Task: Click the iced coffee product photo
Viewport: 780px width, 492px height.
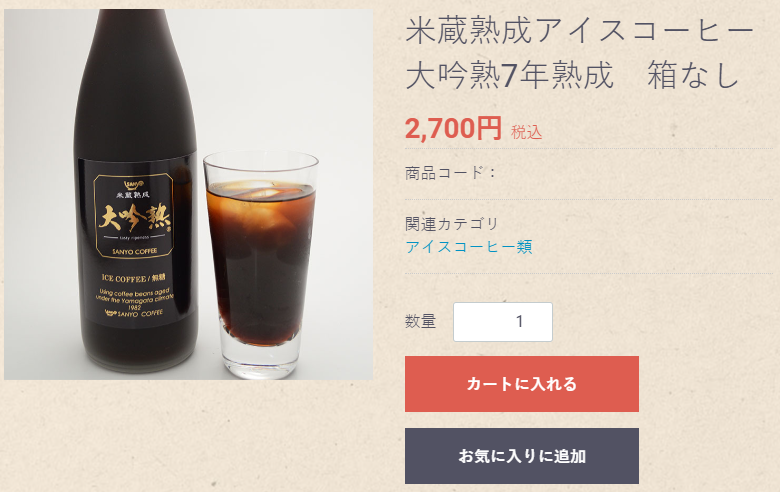Action: click(189, 194)
